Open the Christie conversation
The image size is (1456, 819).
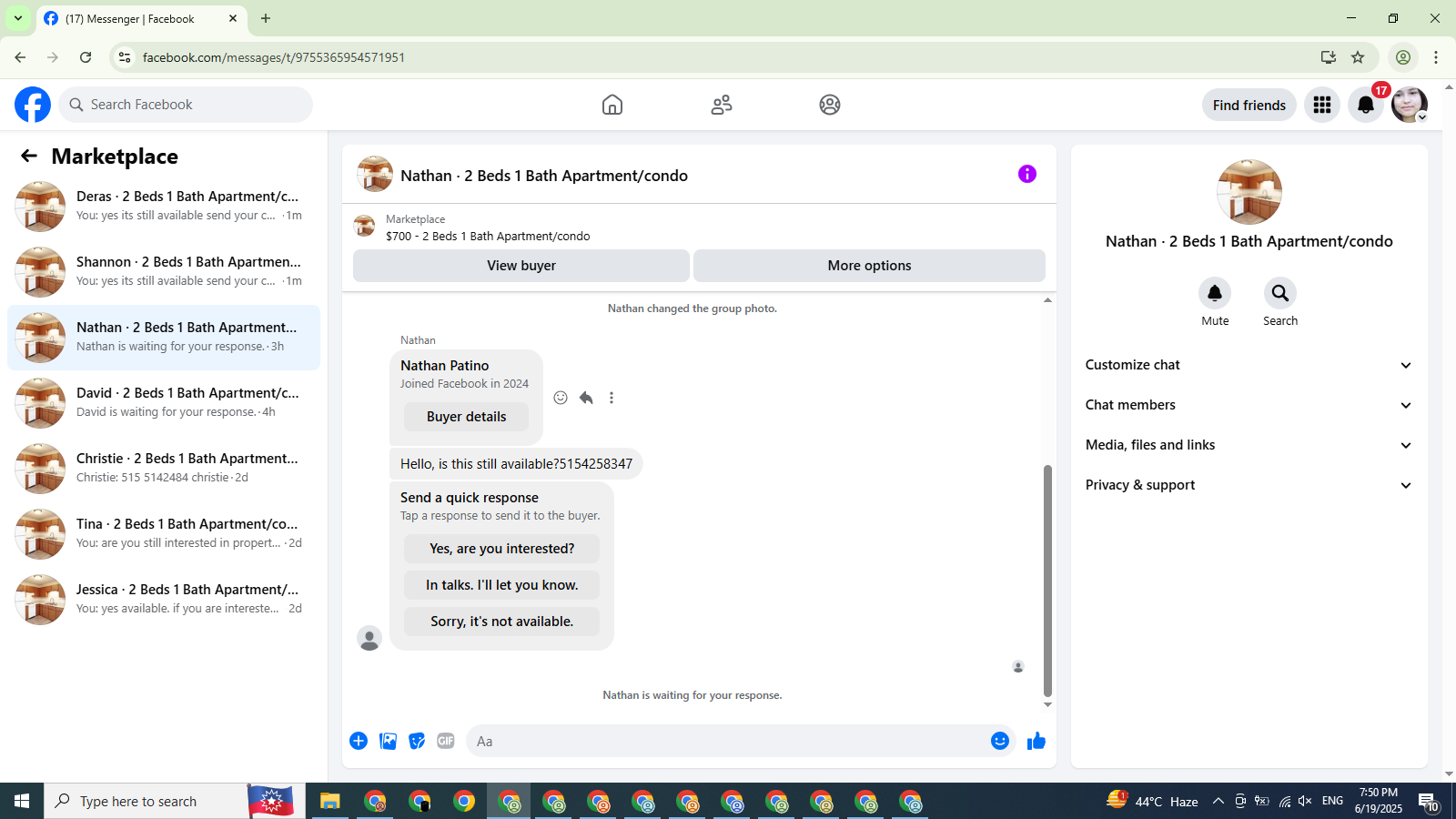[x=164, y=469]
